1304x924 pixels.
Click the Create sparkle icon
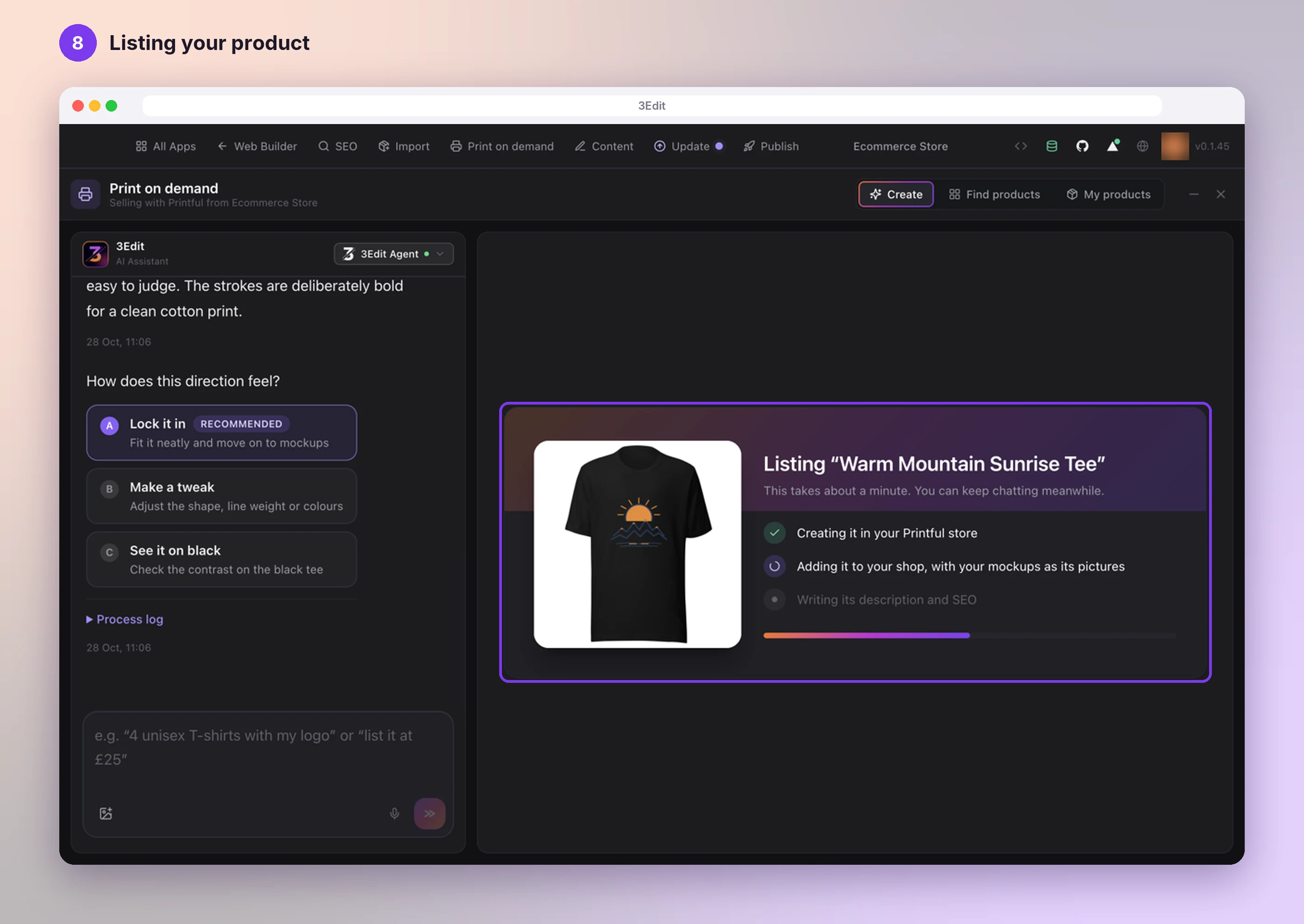(875, 194)
